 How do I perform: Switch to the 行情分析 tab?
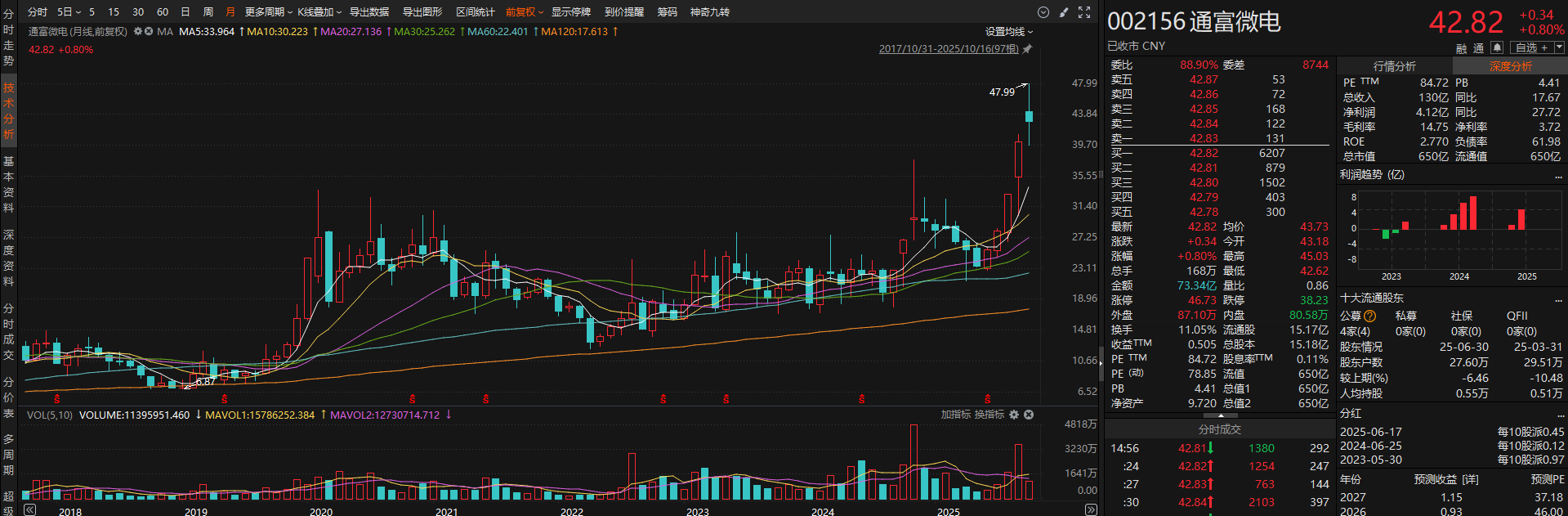click(1394, 66)
